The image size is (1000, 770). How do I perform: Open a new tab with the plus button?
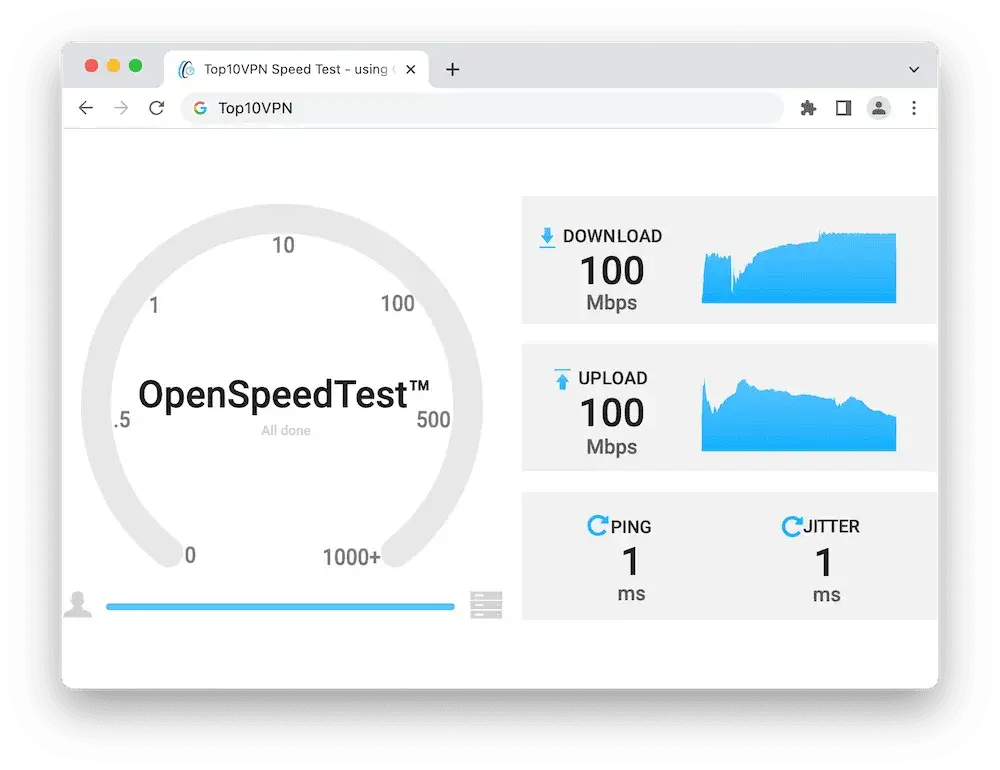(452, 69)
